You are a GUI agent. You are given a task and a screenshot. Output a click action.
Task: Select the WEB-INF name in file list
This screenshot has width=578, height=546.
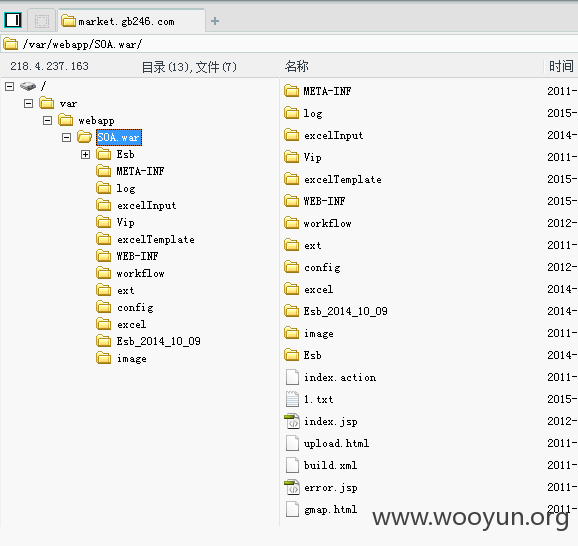tap(324, 201)
